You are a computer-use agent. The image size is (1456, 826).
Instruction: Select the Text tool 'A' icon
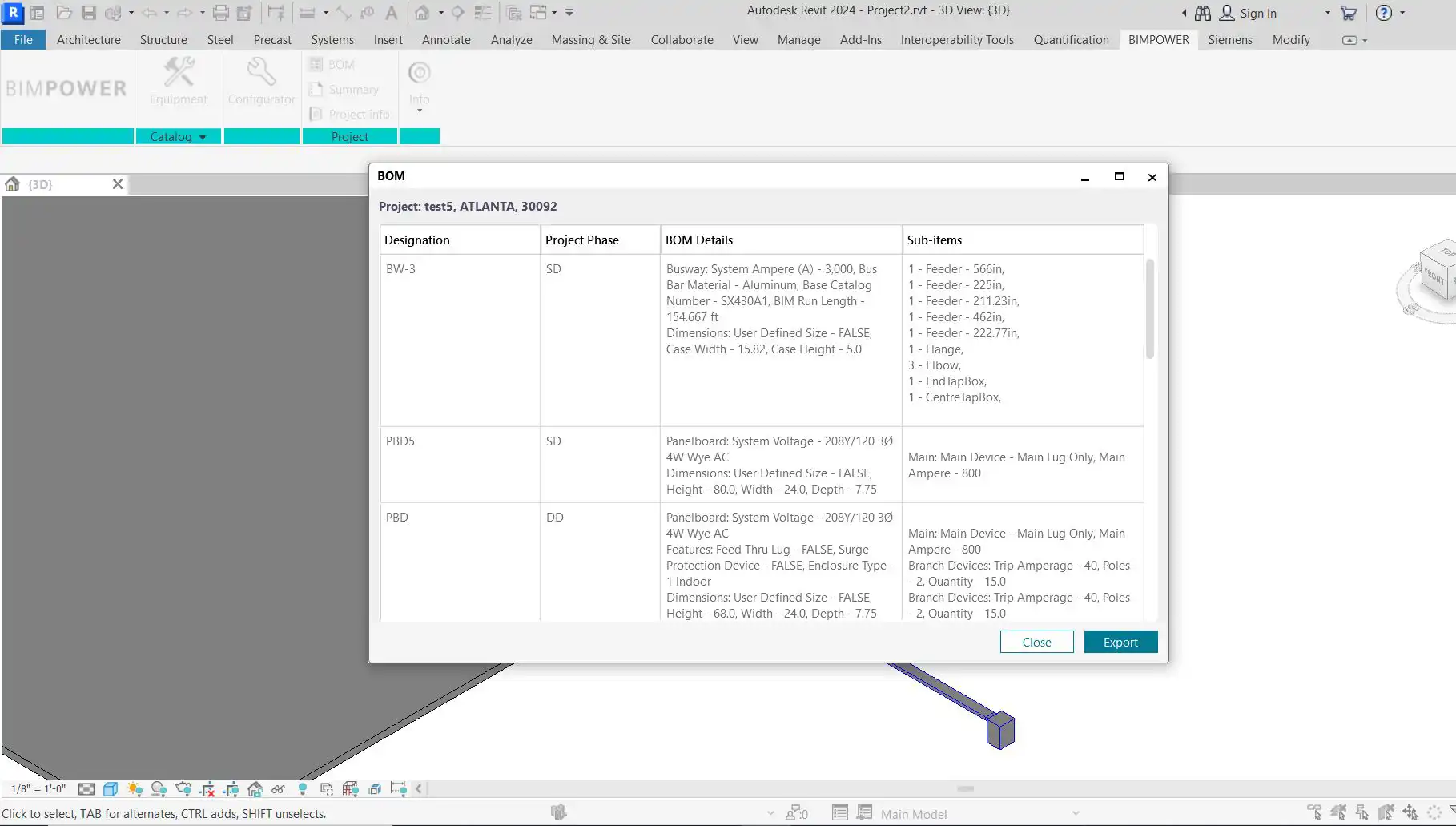(x=391, y=13)
